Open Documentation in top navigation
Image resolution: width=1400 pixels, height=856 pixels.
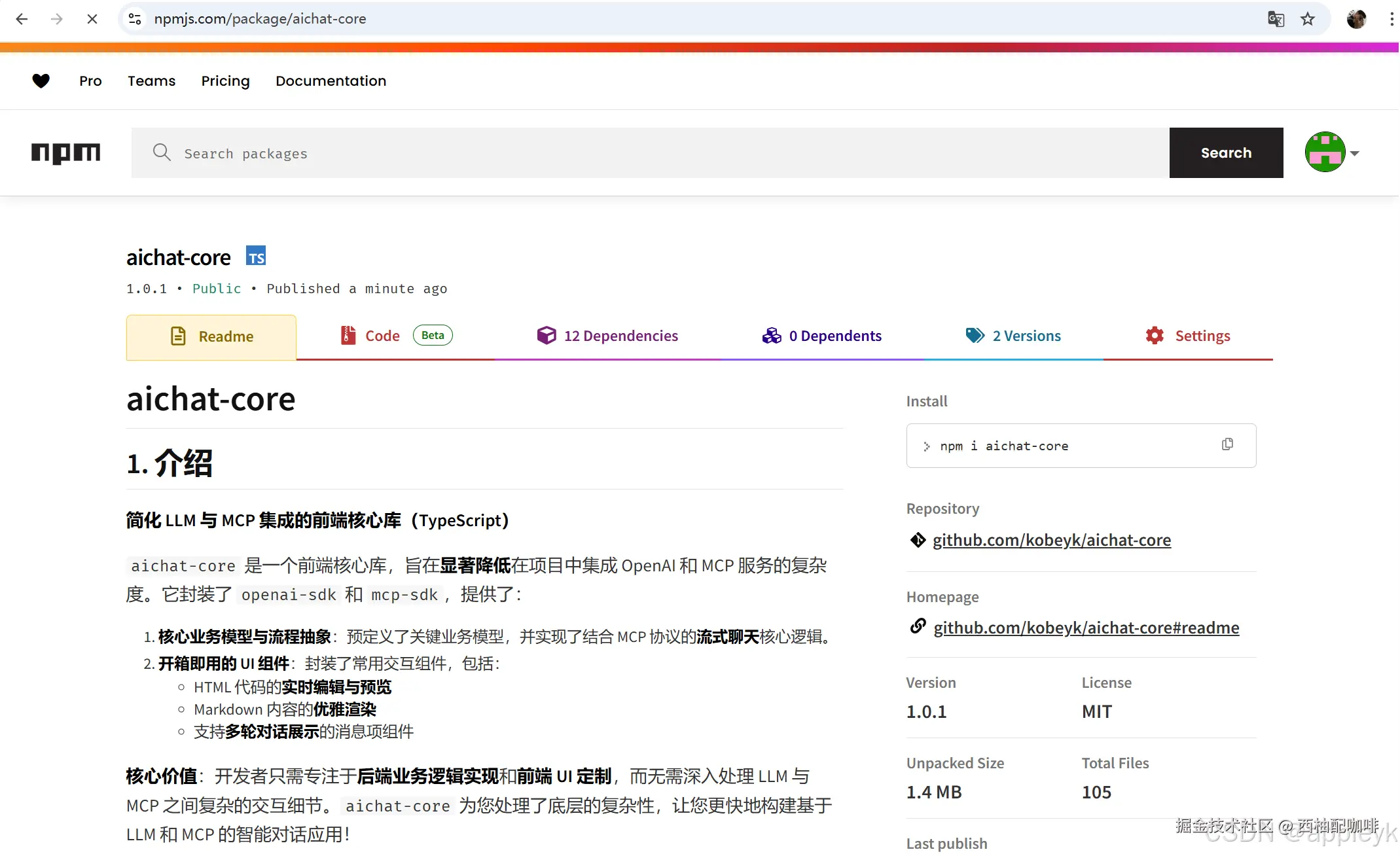[331, 80]
